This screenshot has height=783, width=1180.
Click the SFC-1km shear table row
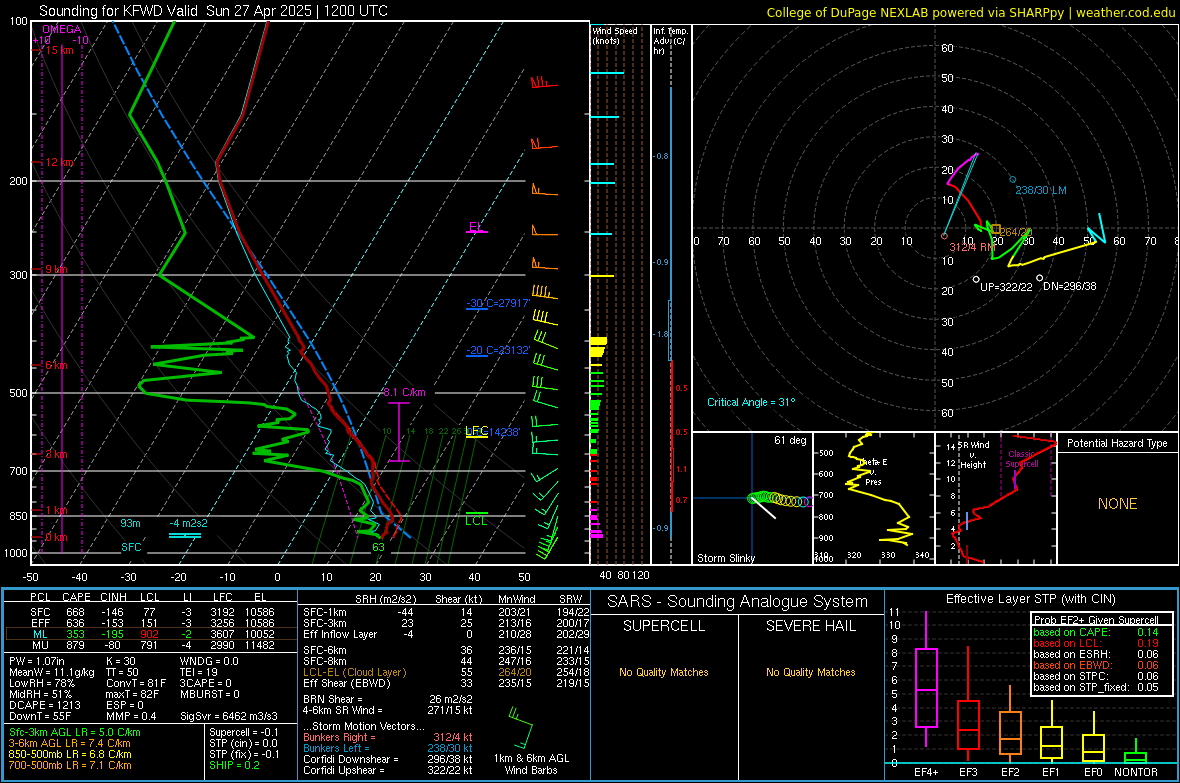(x=446, y=612)
